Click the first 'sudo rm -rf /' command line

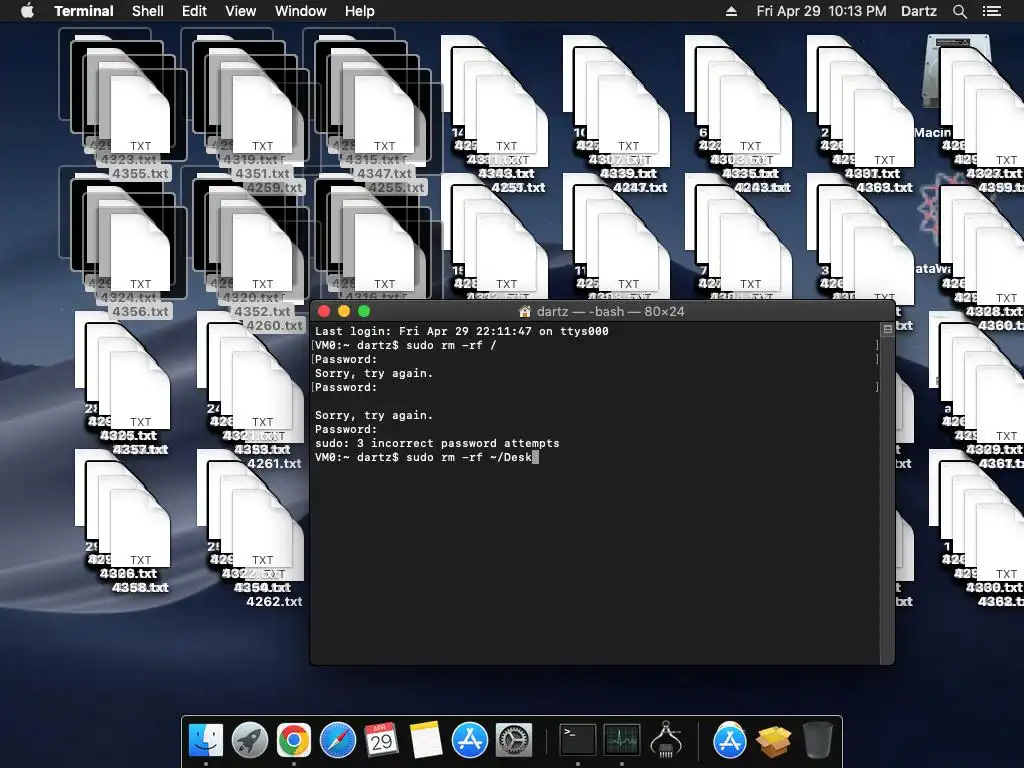click(x=405, y=345)
